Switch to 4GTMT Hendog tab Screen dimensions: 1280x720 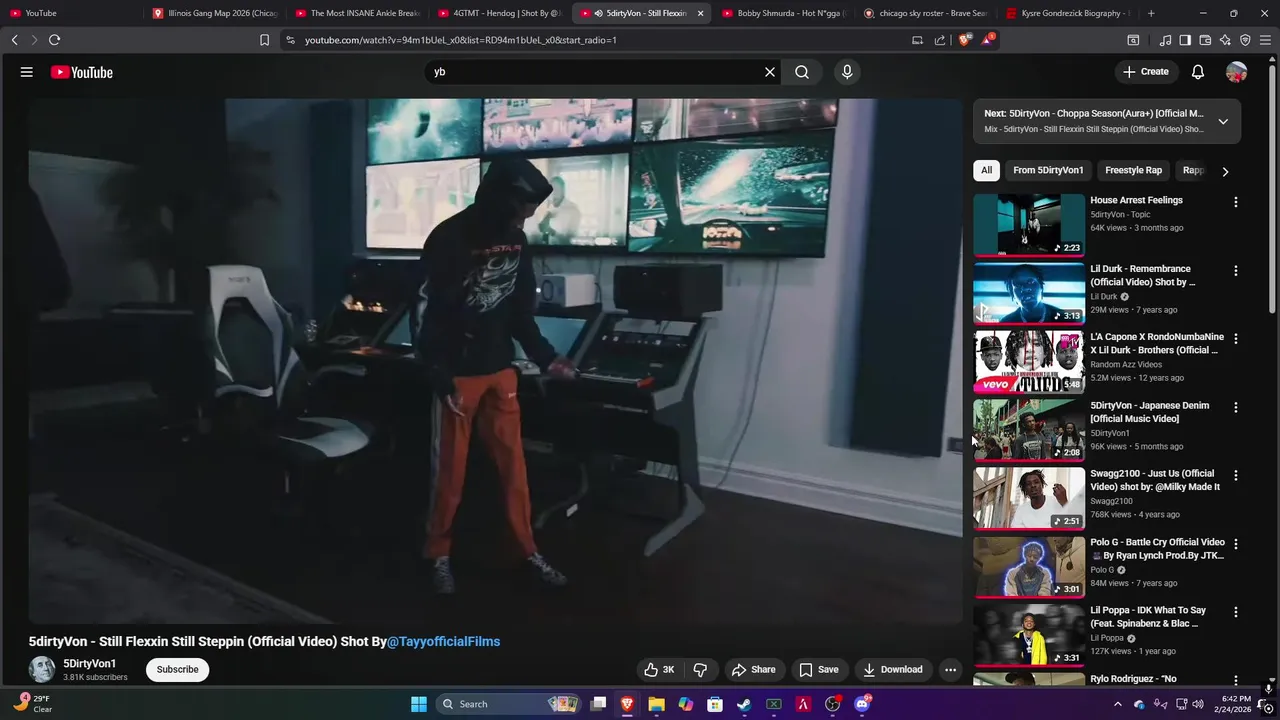click(500, 13)
